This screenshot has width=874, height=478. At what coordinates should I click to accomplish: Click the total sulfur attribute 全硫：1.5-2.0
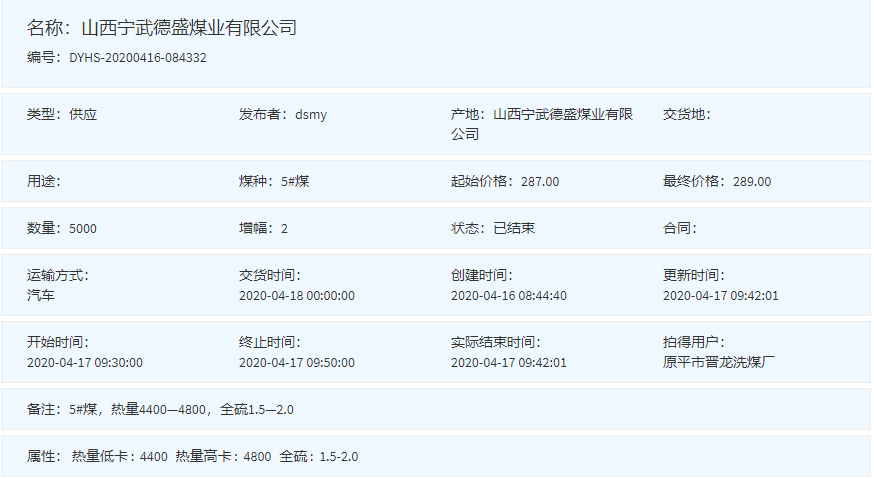(319, 456)
